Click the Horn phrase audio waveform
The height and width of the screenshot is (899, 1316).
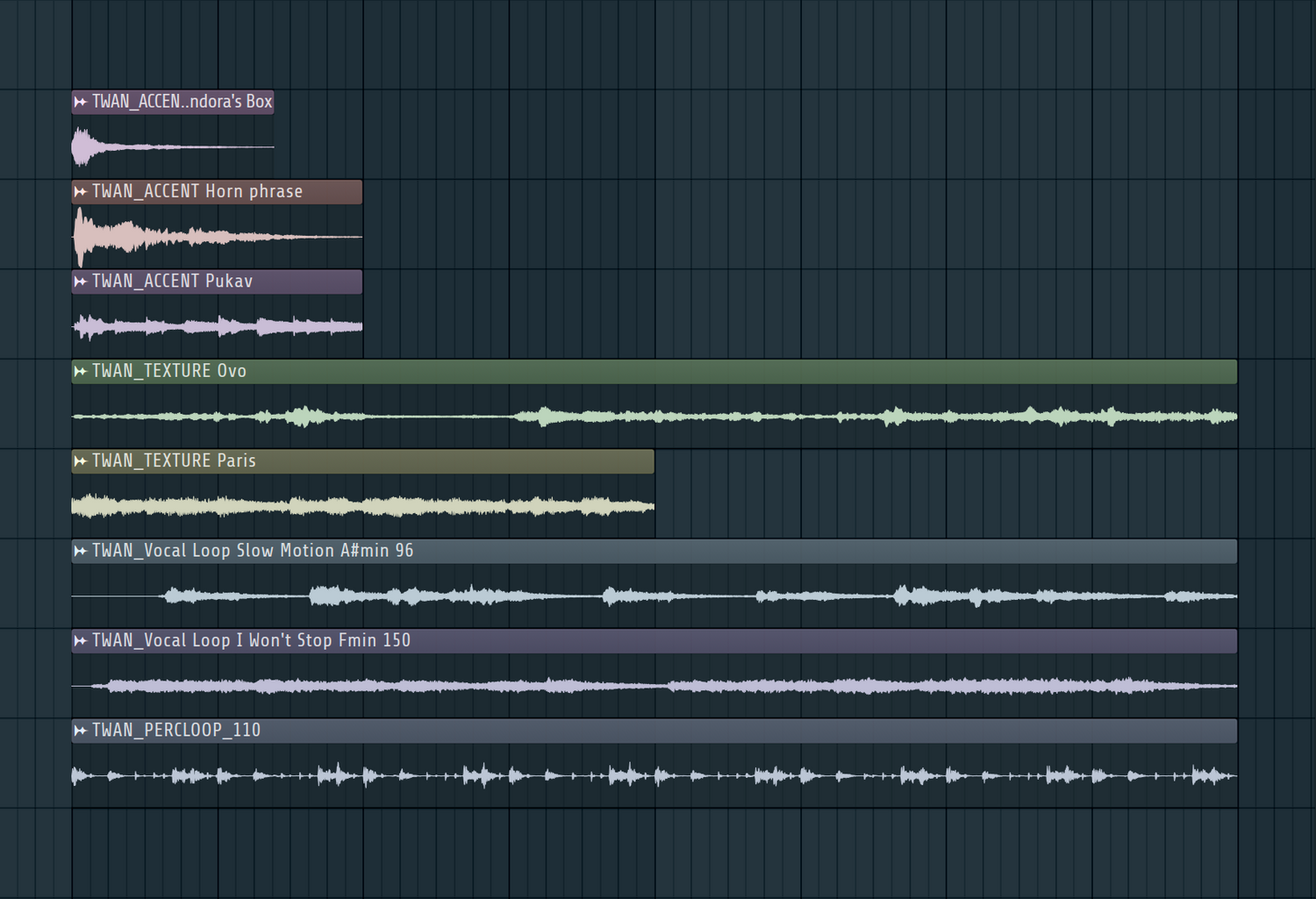click(x=216, y=237)
